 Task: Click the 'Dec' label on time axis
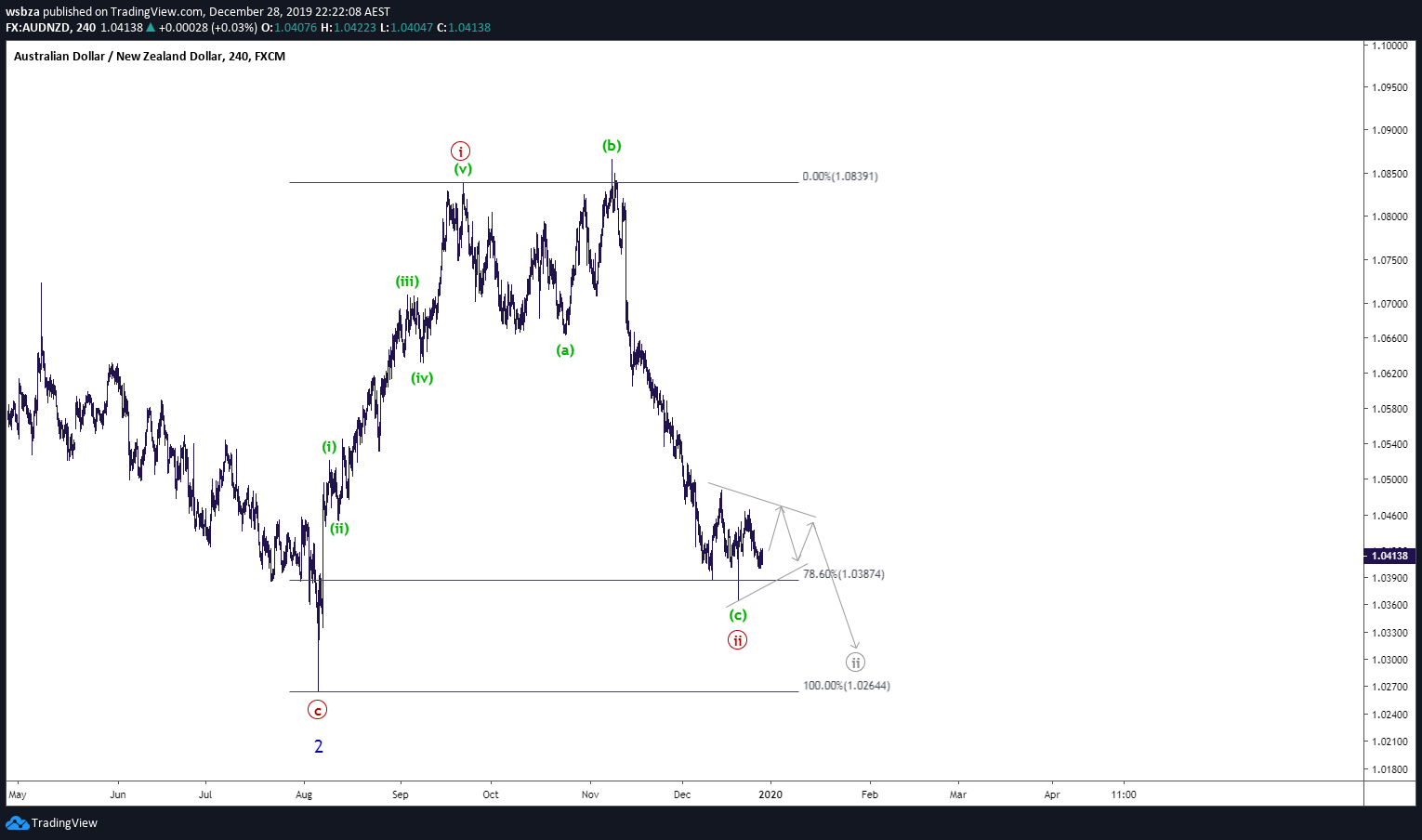682,794
